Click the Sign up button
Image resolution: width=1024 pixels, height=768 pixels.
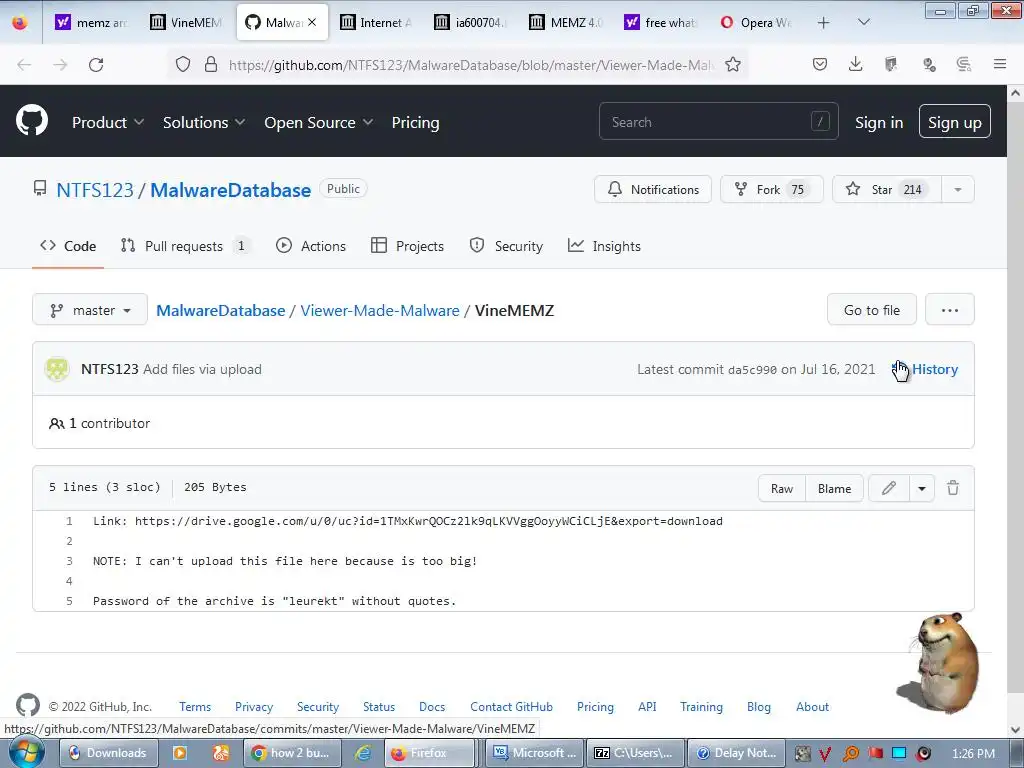pos(955,121)
